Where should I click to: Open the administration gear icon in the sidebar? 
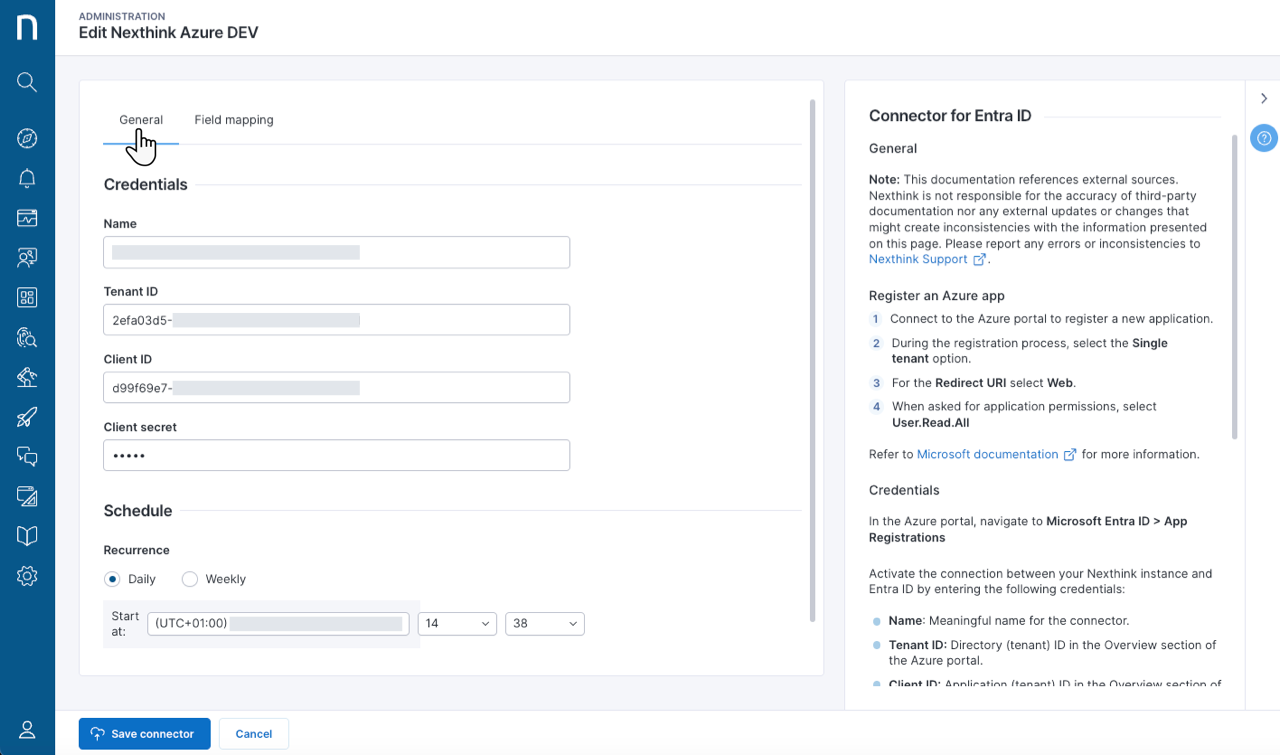(x=27, y=576)
